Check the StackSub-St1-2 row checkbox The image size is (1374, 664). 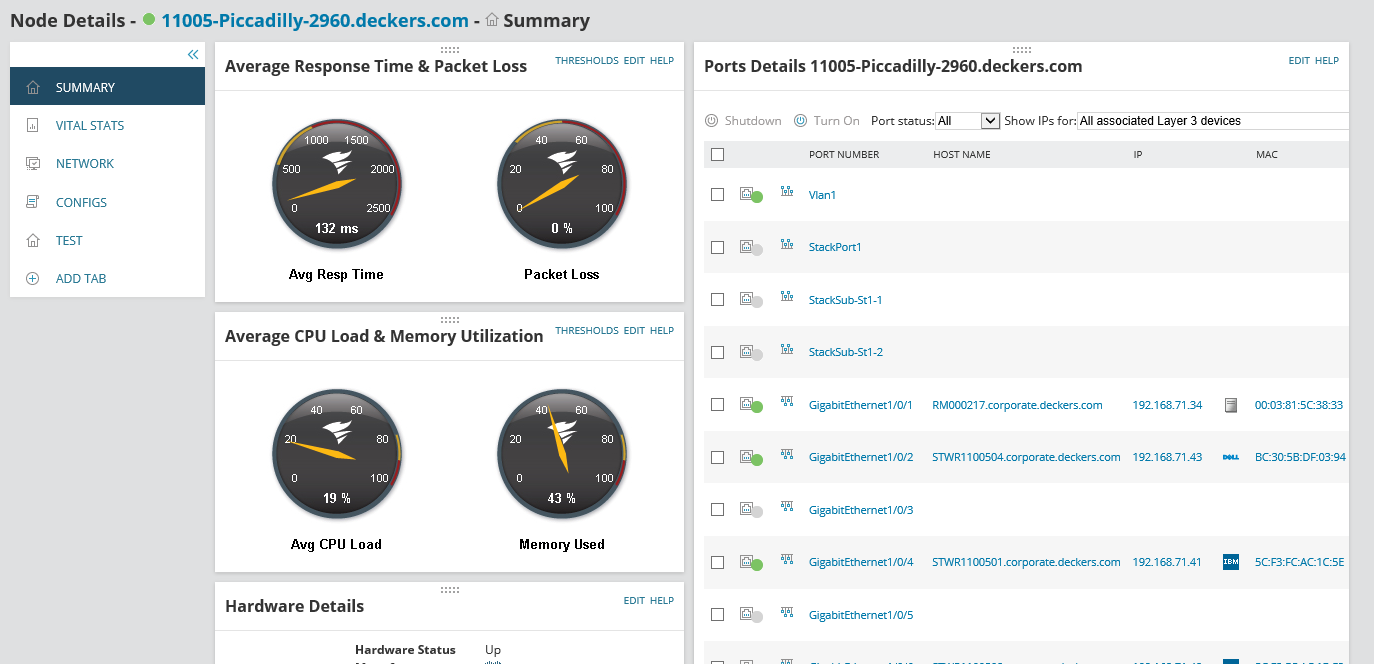(717, 352)
